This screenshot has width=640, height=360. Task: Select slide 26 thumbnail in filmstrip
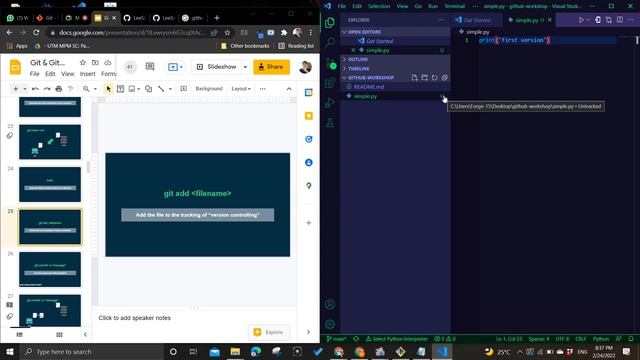point(50,269)
